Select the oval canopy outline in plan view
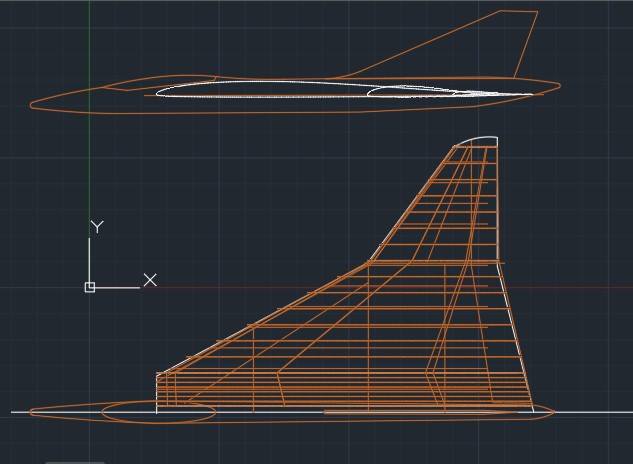Viewport: 633px width, 464px height. pyautogui.click(x=158, y=413)
